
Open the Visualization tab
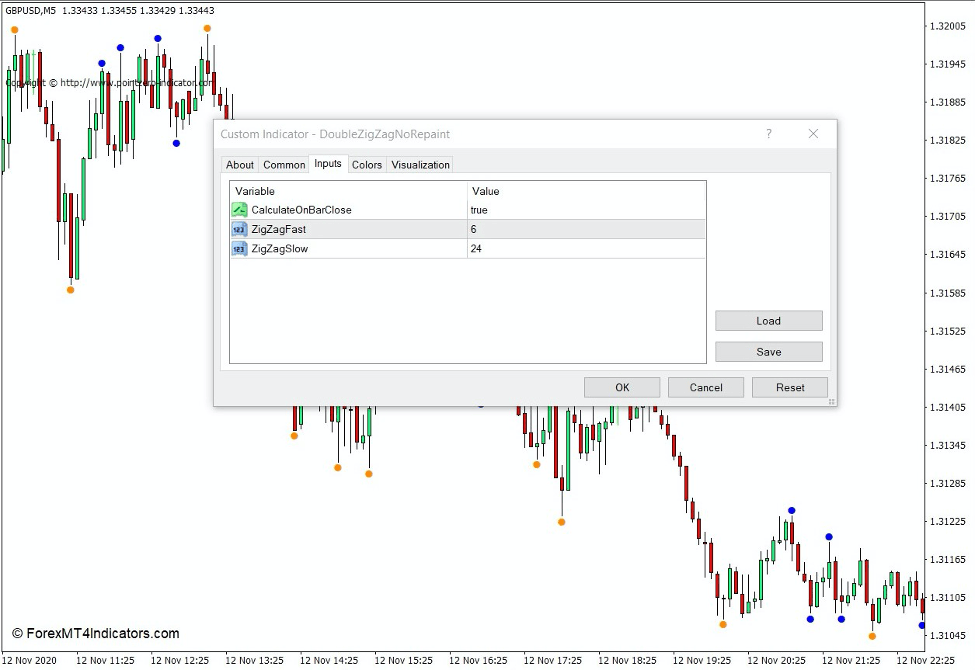pos(420,165)
